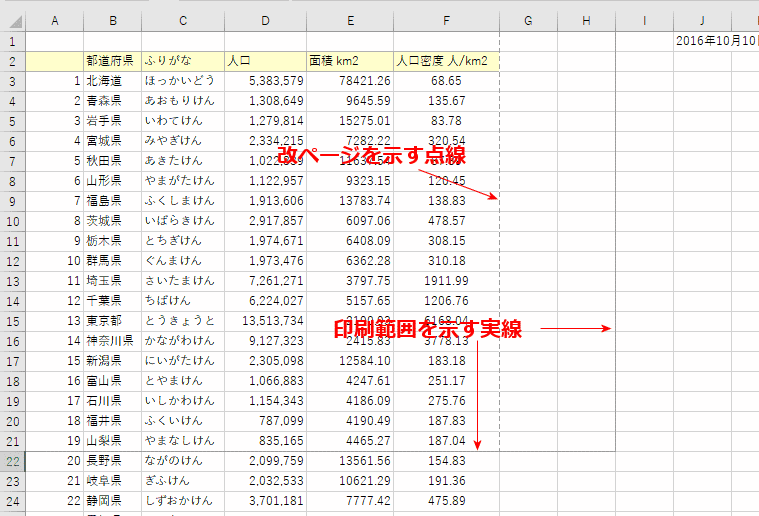Click the 人口 header cell
759x516 pixels.
(264, 61)
